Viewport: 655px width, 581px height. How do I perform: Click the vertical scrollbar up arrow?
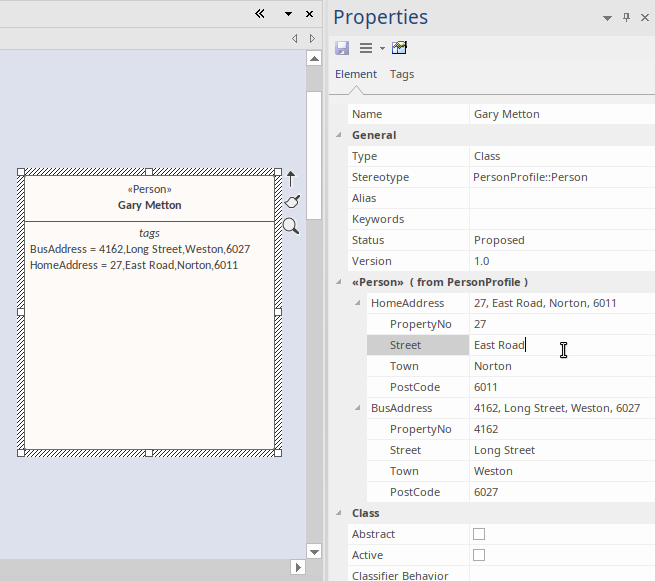click(x=314, y=58)
